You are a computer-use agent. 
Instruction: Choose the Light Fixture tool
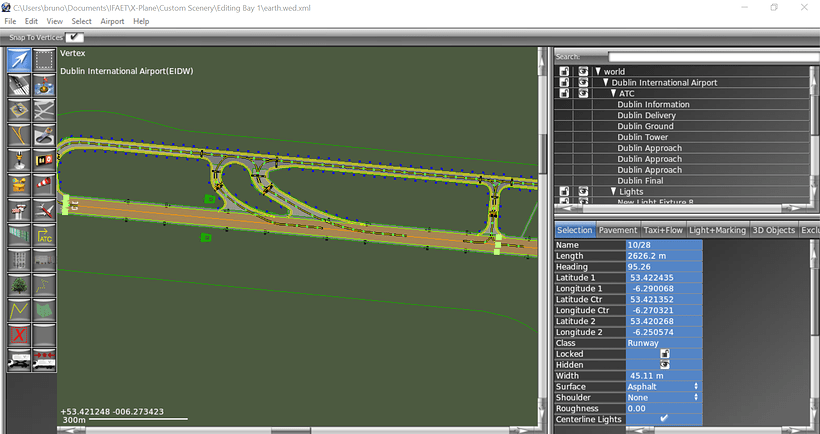[x=19, y=160]
